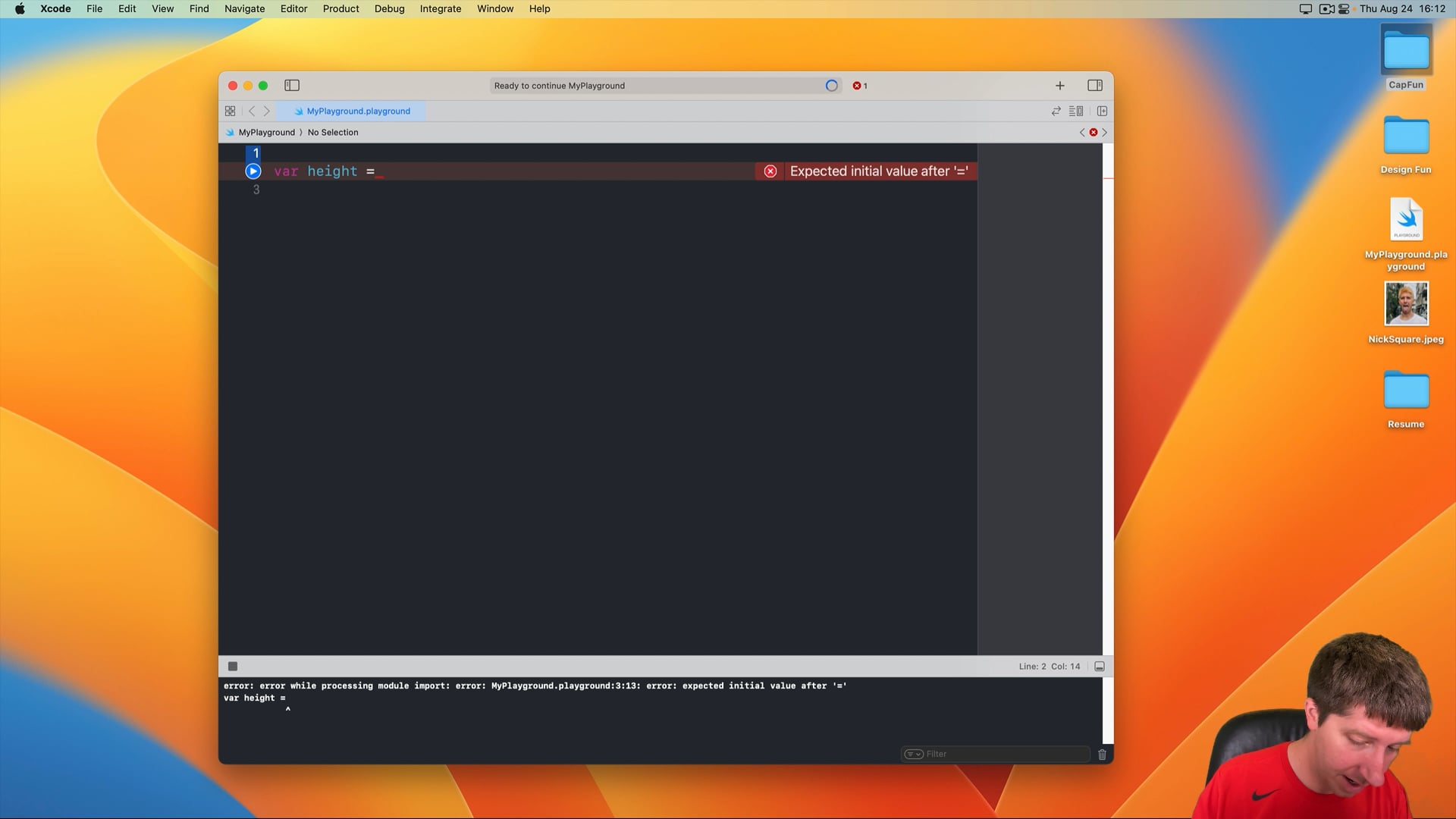Screen dimensions: 1456x819
Task: Click Line 2 Col 14 indicator
Action: pos(1050,667)
